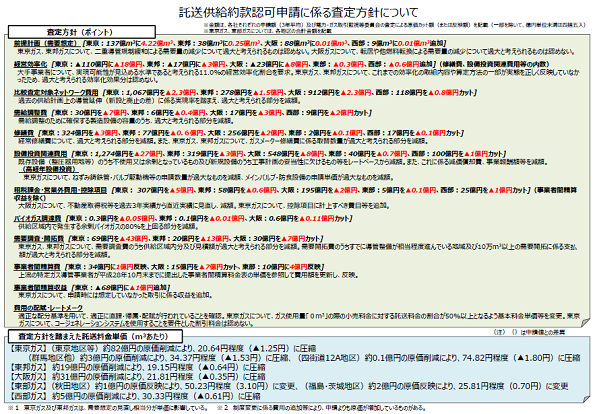Screen dimensions: 595x414
Task: Click the title 託送供給約款認可申請に係る査定方針について
Action: pos(298,13)
